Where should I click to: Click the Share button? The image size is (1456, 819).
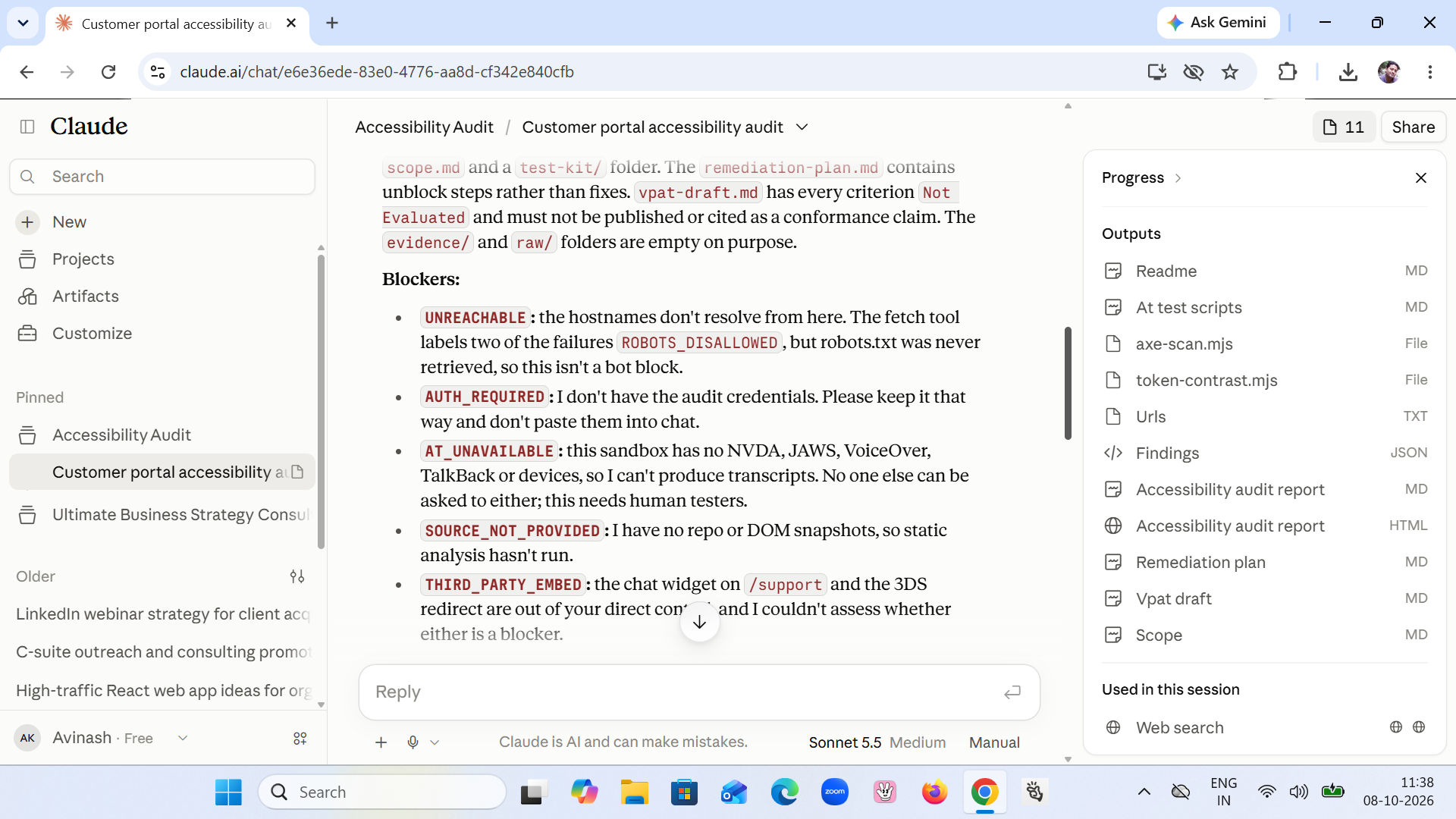click(1414, 127)
